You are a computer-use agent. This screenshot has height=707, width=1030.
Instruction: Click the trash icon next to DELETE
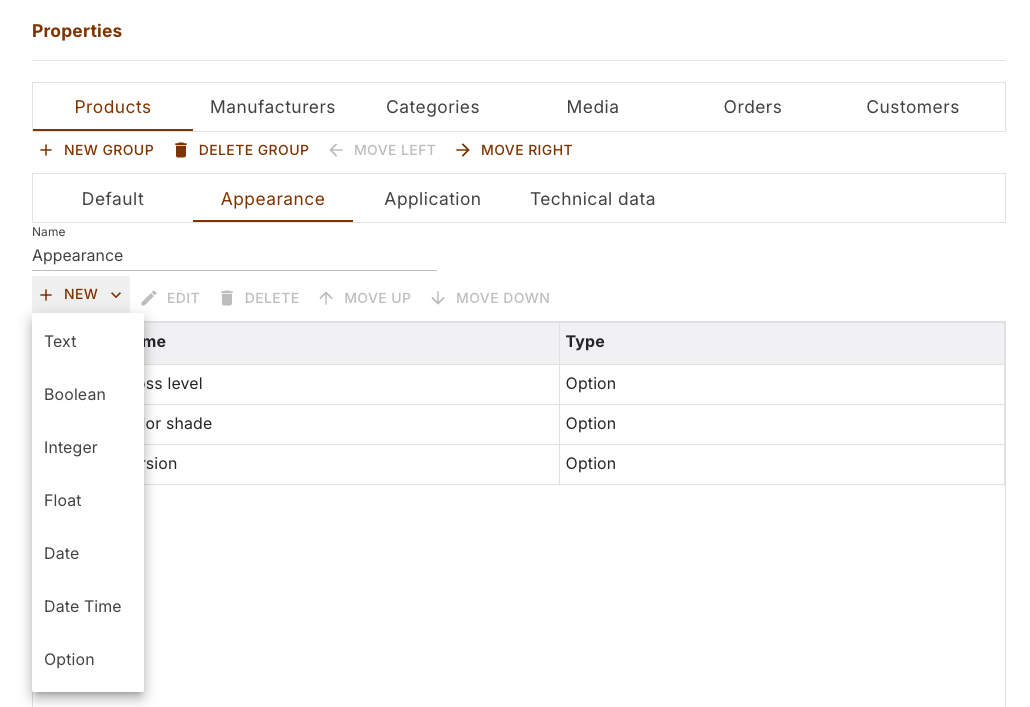click(x=227, y=298)
